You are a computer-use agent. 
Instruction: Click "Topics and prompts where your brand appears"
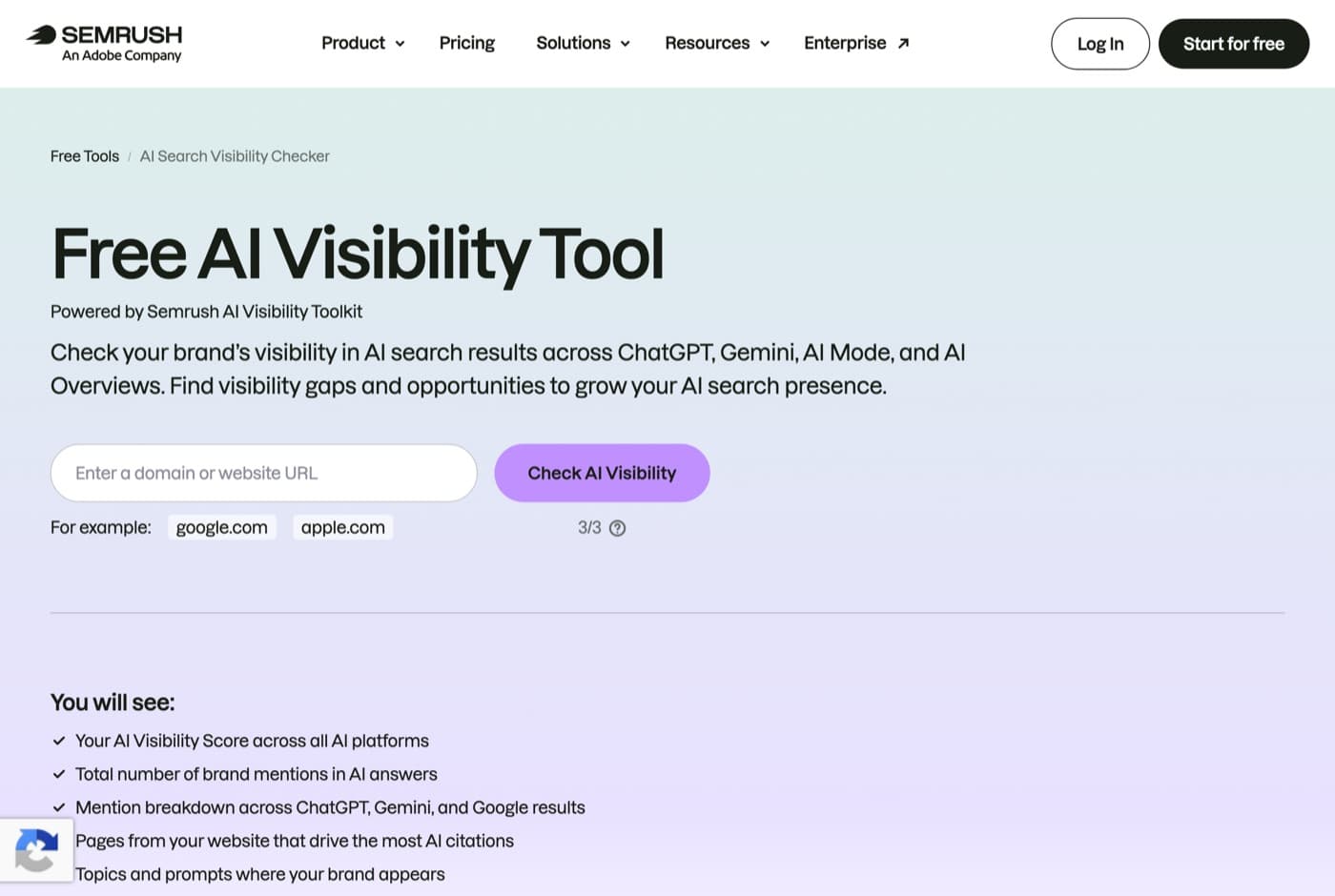click(260, 874)
